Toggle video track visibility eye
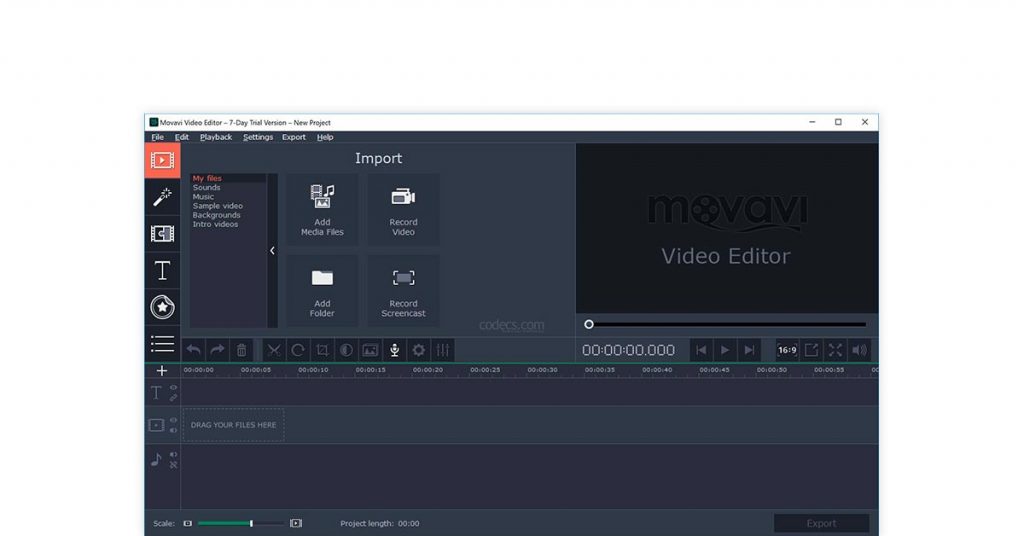 pos(174,420)
